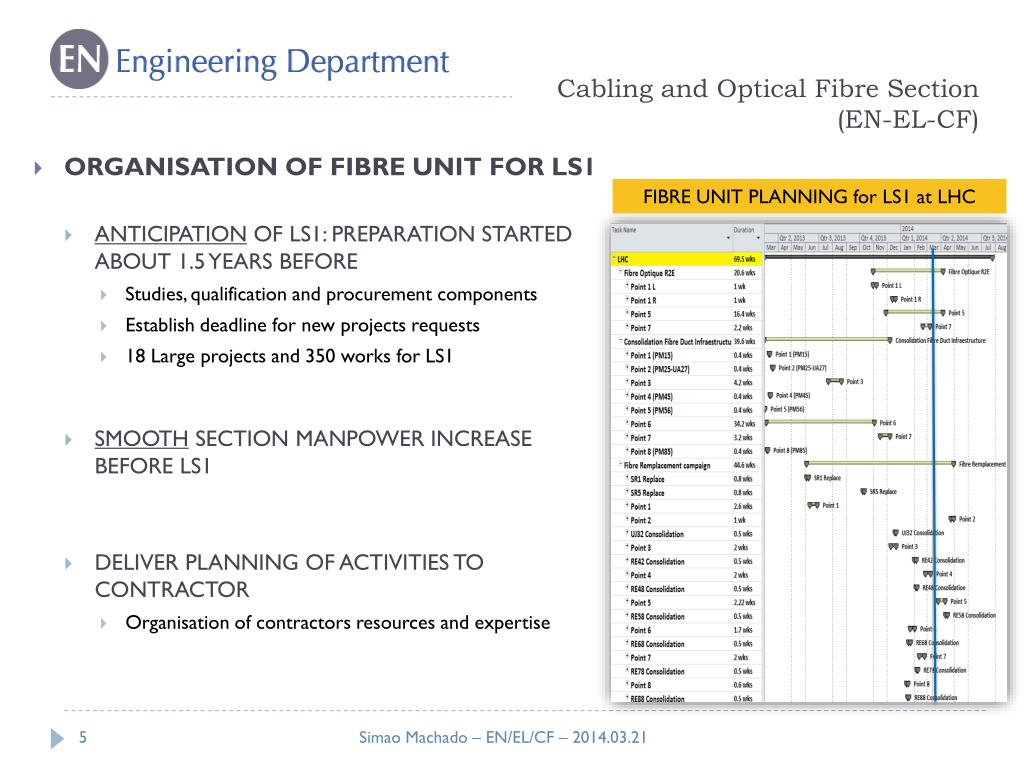Select the Point 1 R task row
This screenshot has width=1024, height=768.
(x=686, y=300)
